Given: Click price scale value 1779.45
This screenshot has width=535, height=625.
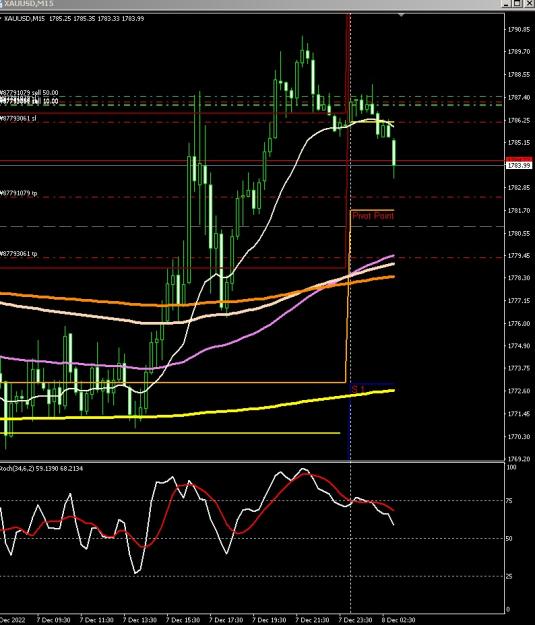Looking at the screenshot, I should coord(519,256).
